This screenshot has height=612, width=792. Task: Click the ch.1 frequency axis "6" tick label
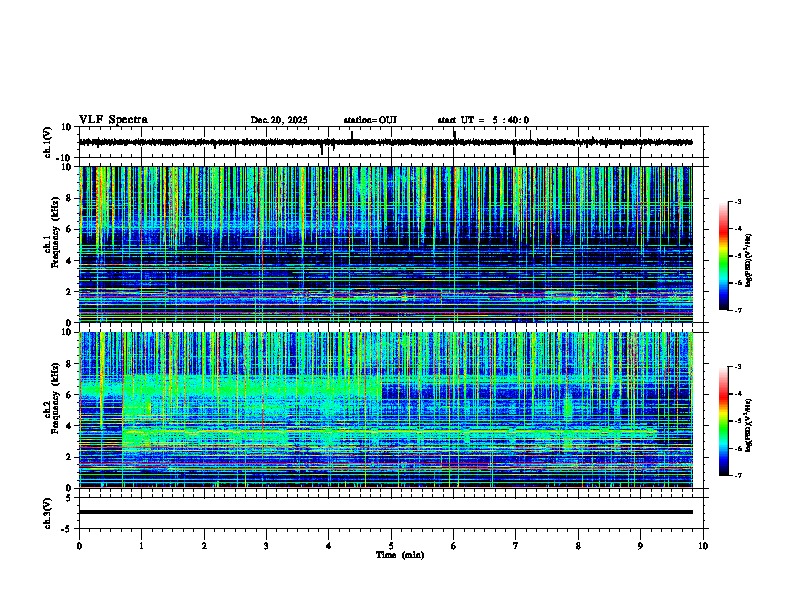[x=70, y=229]
